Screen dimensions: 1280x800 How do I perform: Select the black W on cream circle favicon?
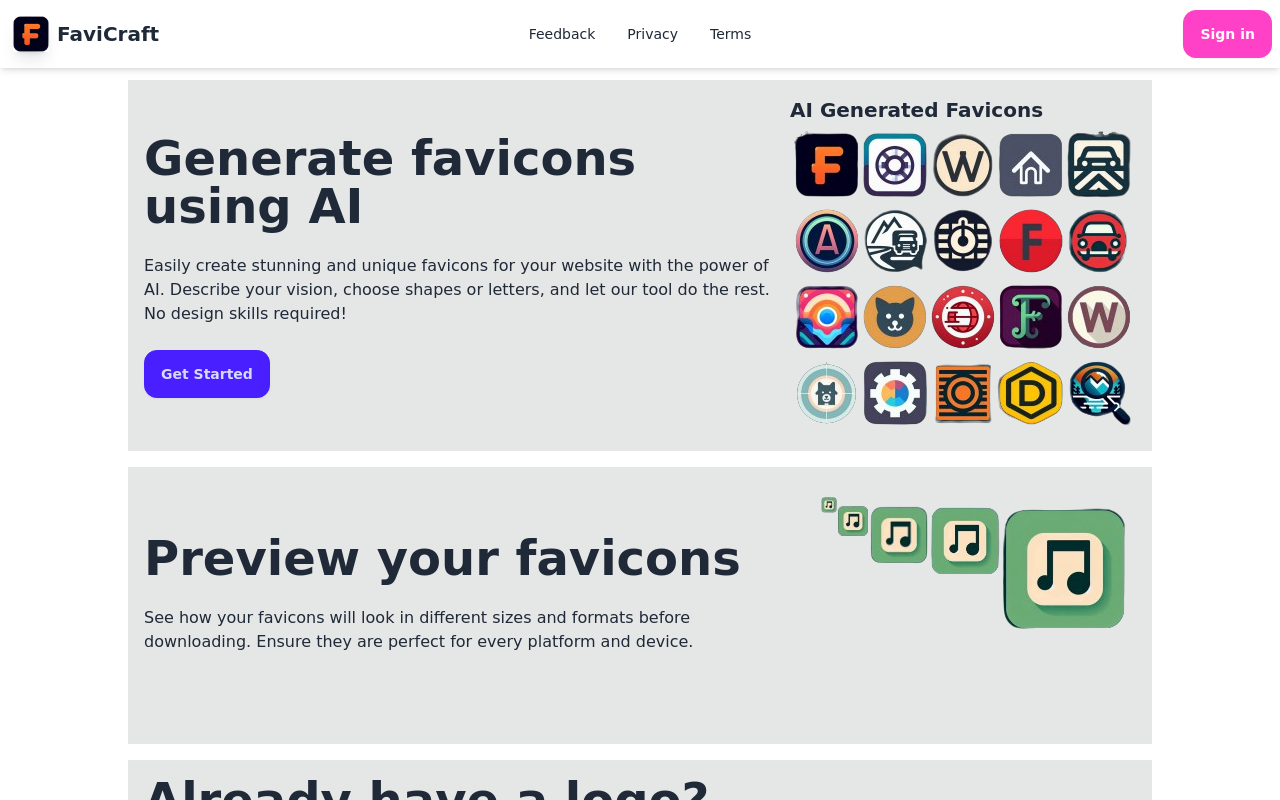coord(963,165)
